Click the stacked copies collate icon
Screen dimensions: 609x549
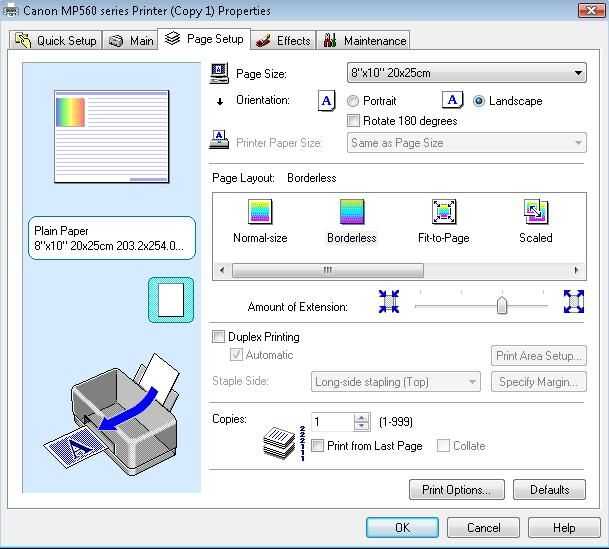point(284,443)
